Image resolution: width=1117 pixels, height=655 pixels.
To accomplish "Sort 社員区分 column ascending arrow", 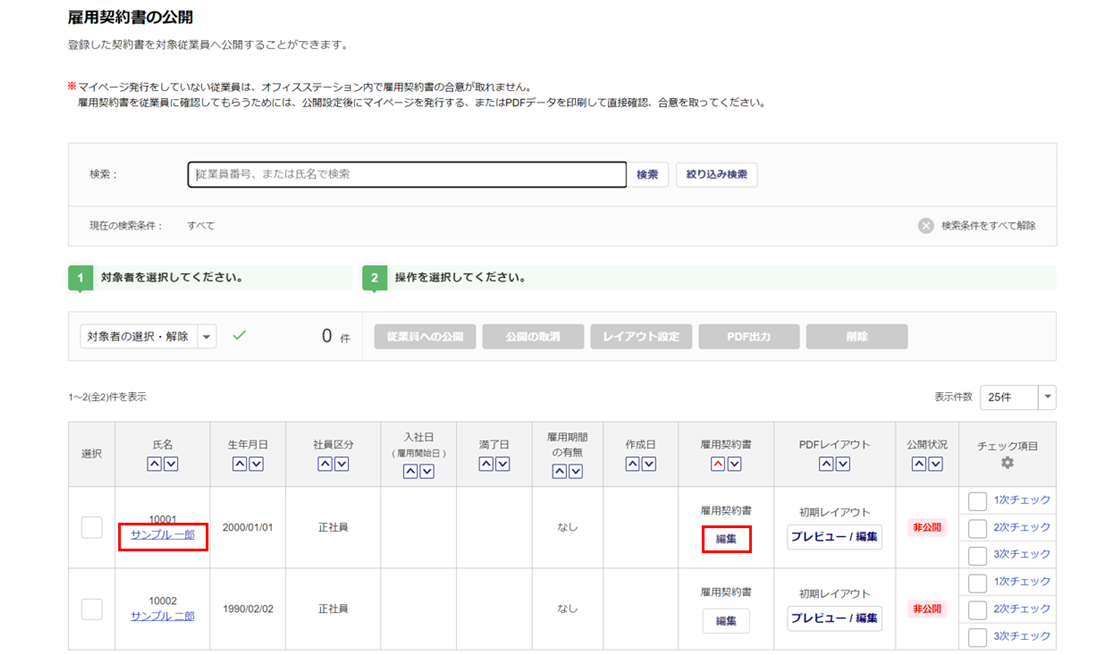I will [x=325, y=463].
